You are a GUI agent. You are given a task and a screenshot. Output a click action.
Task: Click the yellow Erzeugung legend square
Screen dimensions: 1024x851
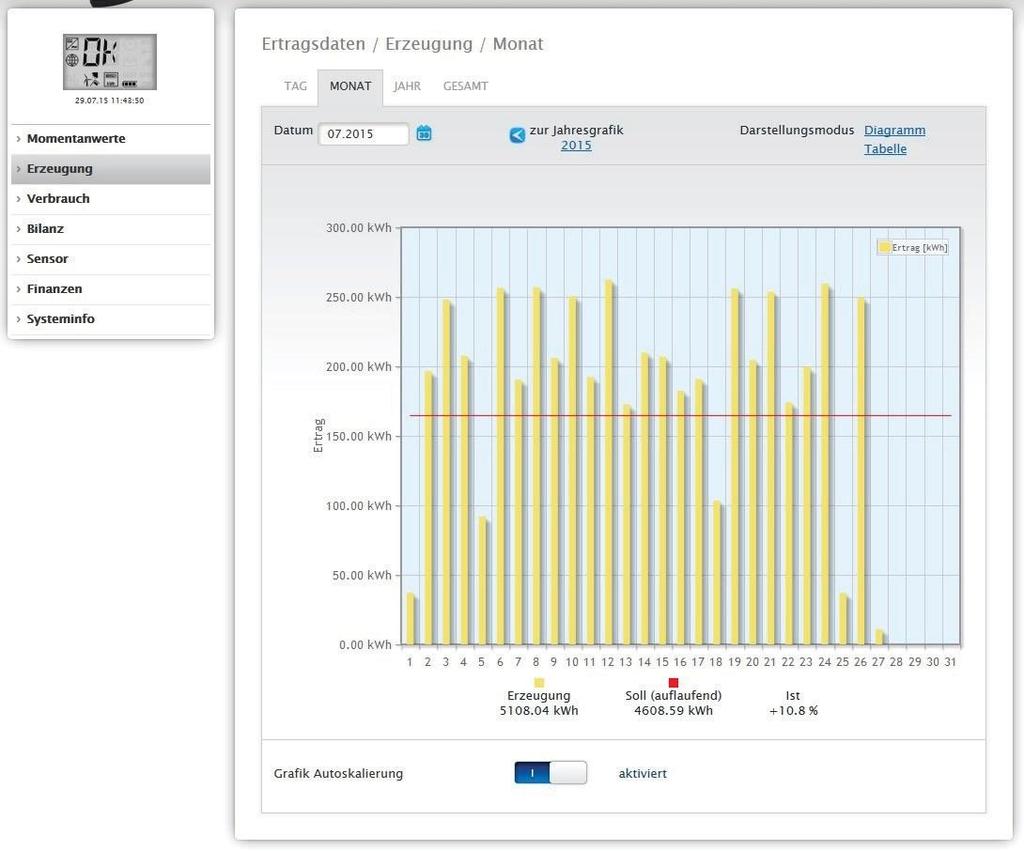539,682
